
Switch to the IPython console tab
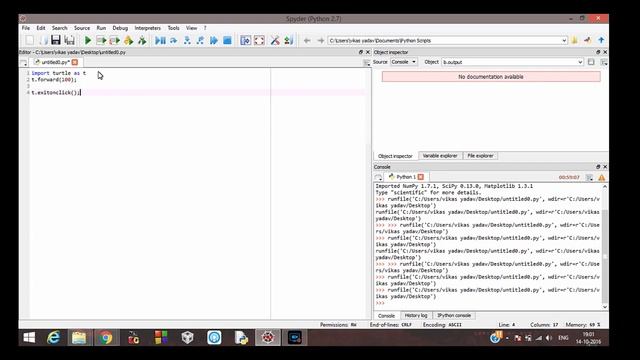pyautogui.click(x=454, y=316)
